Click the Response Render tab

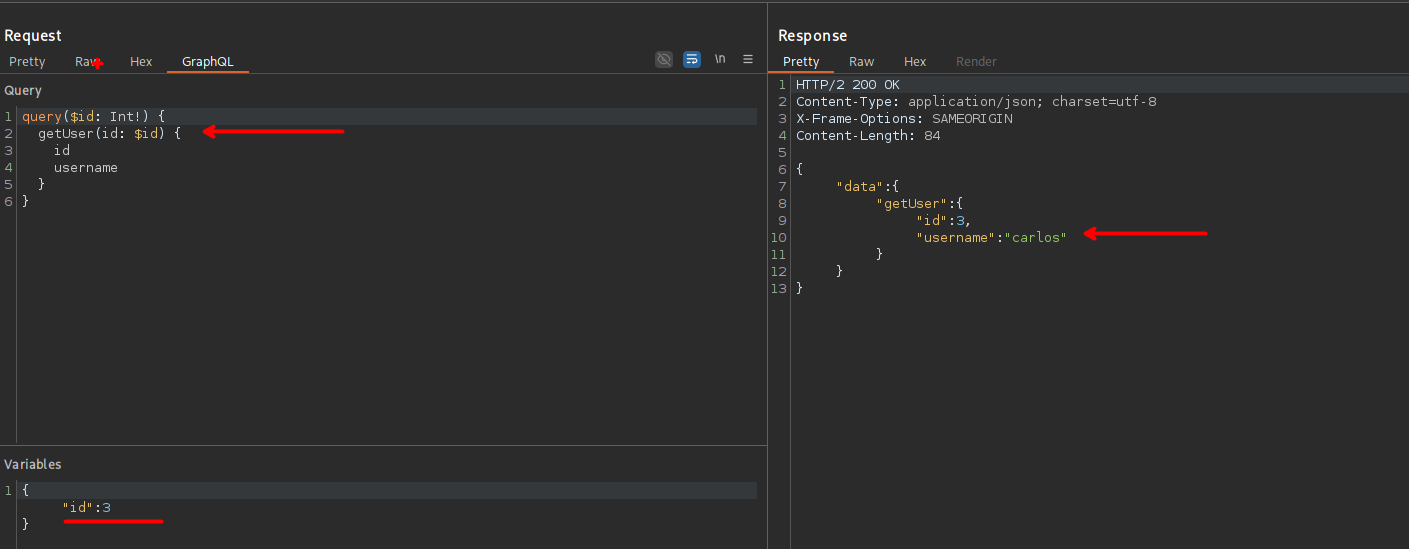(976, 62)
